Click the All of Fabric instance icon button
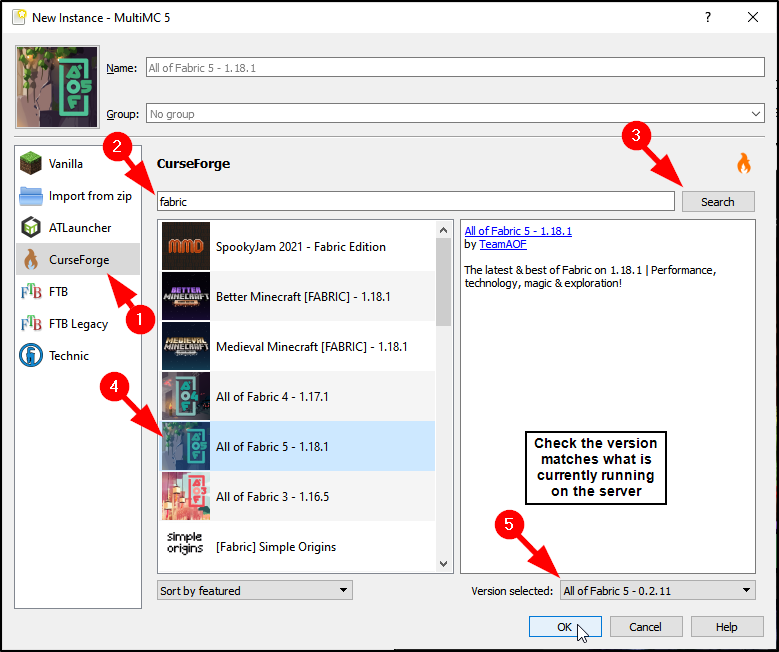The height and width of the screenshot is (652, 779). pyautogui.click(x=57, y=87)
